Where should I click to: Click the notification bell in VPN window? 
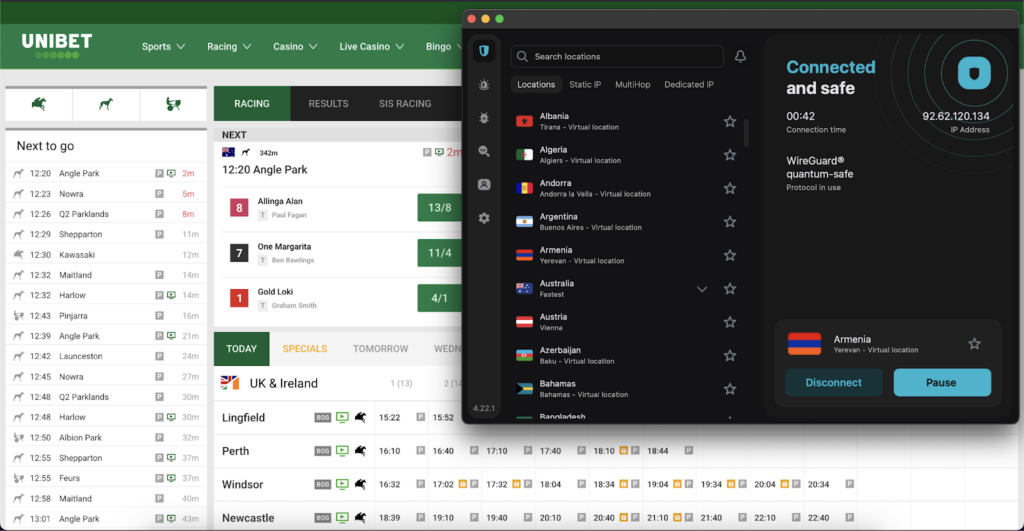pos(740,57)
